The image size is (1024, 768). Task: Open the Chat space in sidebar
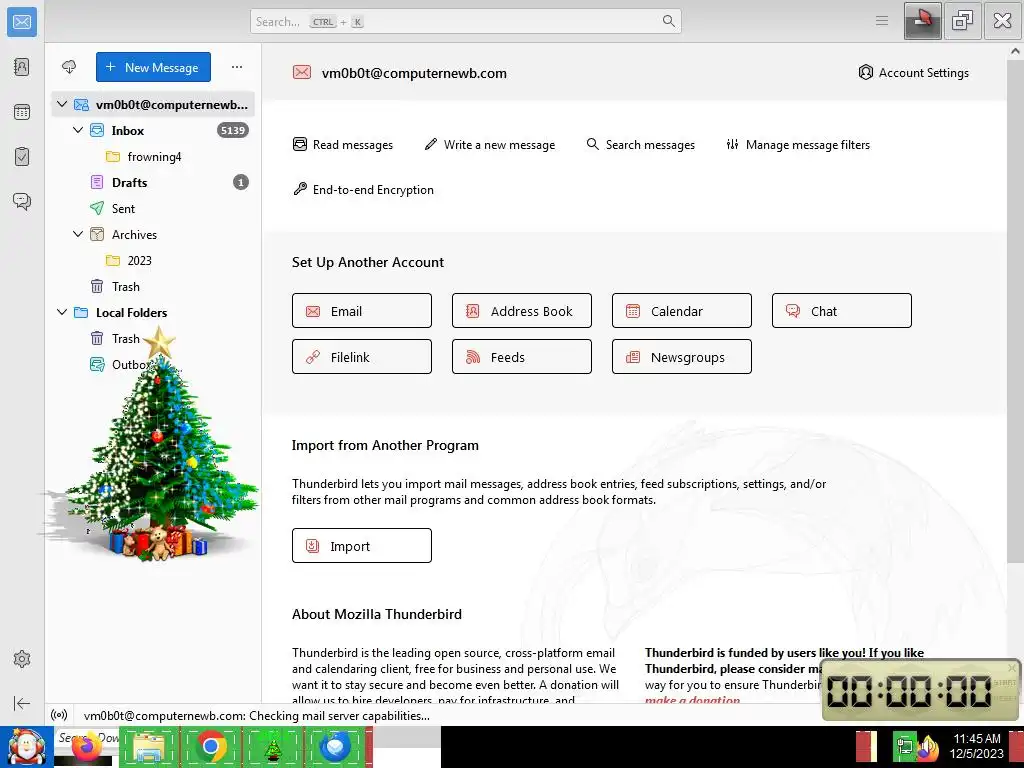[x=22, y=201]
